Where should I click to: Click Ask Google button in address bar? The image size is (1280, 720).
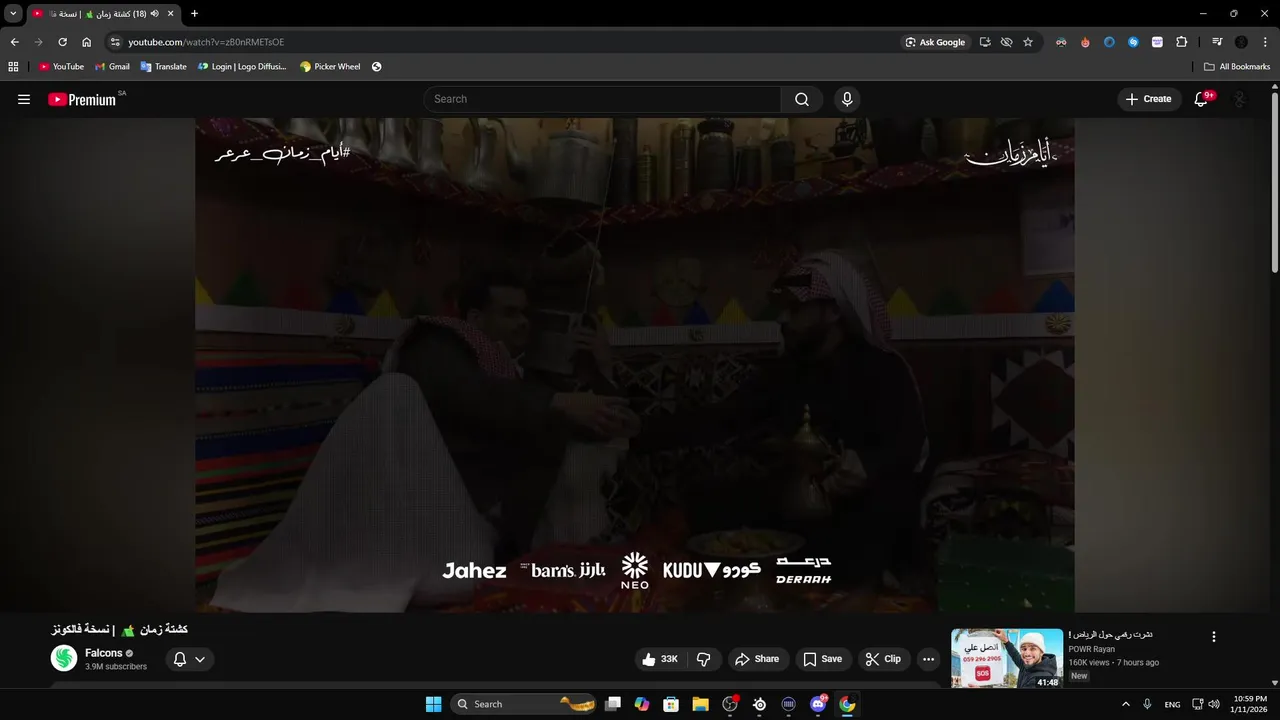pos(935,42)
